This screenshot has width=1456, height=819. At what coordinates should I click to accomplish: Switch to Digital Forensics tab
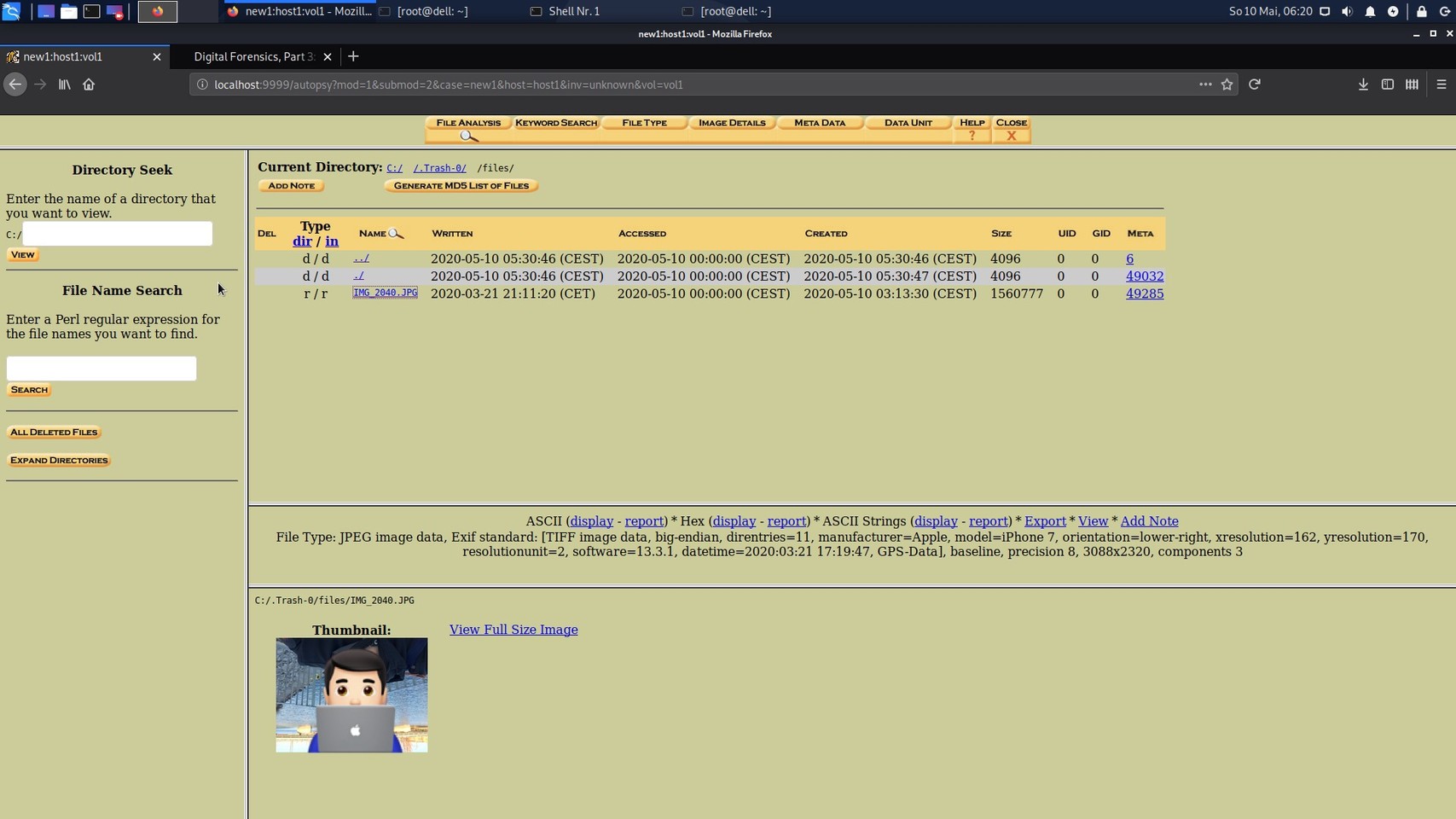pos(253,56)
